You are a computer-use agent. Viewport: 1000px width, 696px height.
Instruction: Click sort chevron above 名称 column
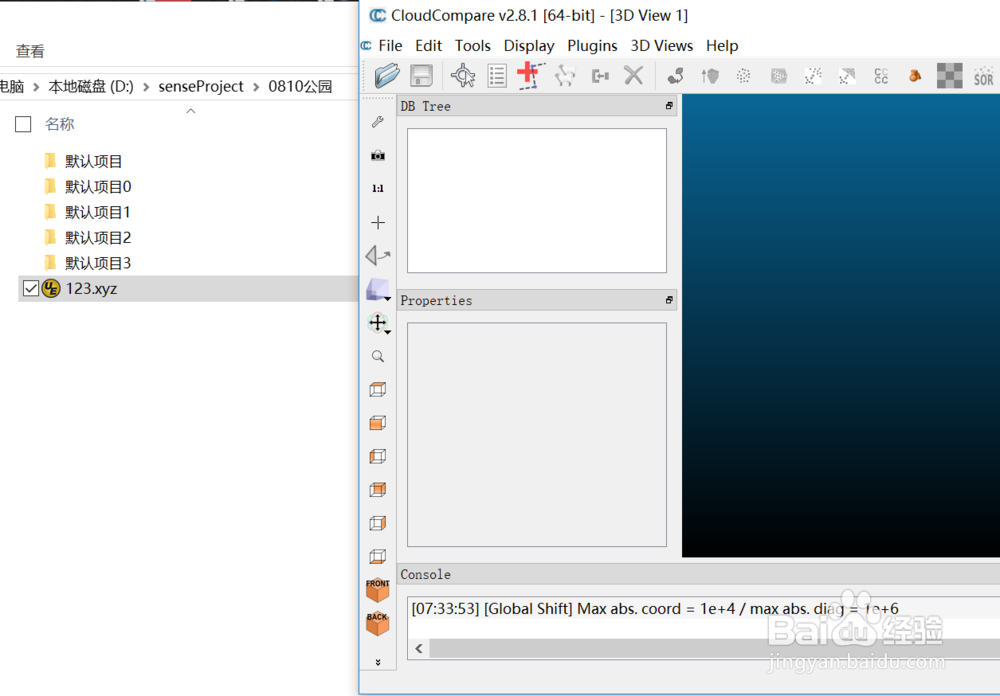[190, 111]
